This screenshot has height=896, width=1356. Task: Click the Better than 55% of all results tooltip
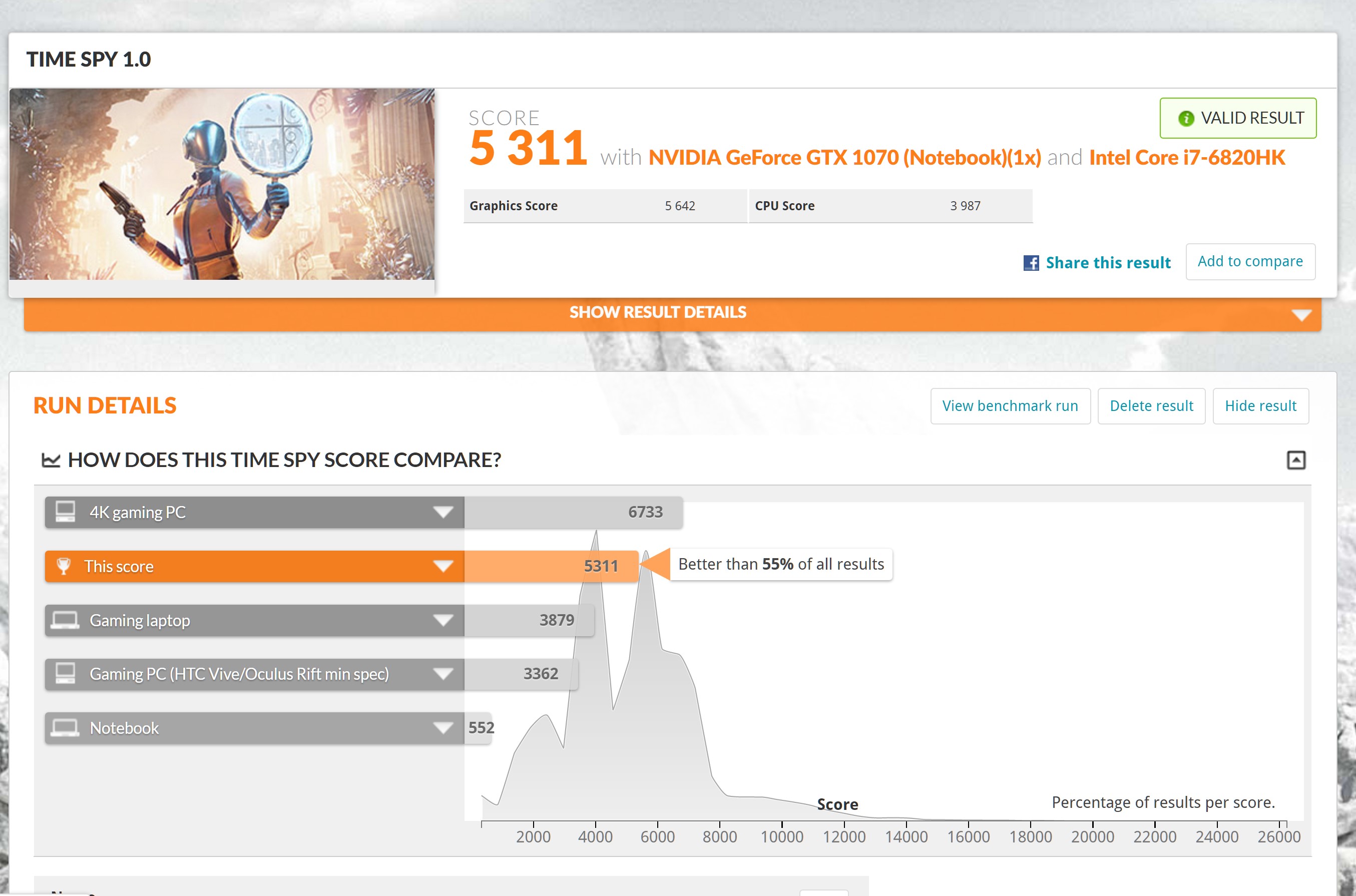point(780,565)
